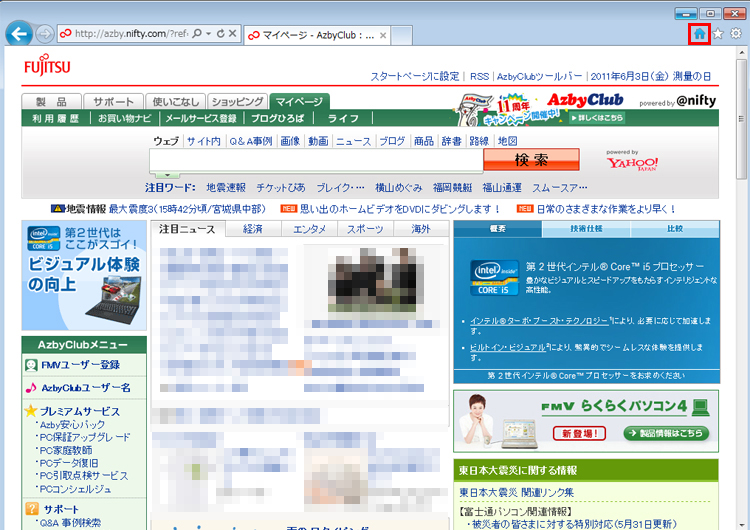Click the Forward arrow button

pyautogui.click(x=44, y=34)
